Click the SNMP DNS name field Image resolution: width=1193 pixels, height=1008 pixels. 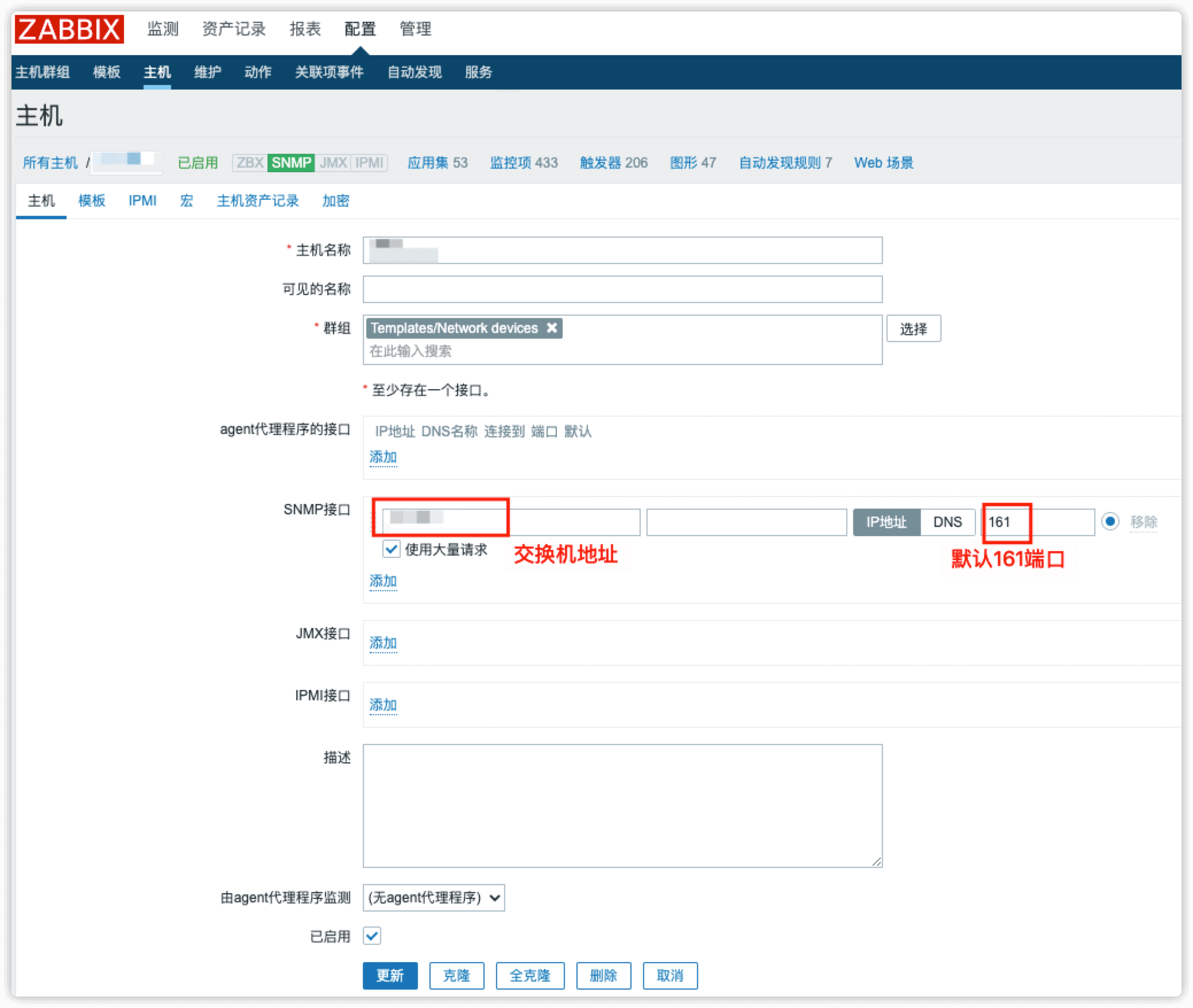tap(746, 522)
